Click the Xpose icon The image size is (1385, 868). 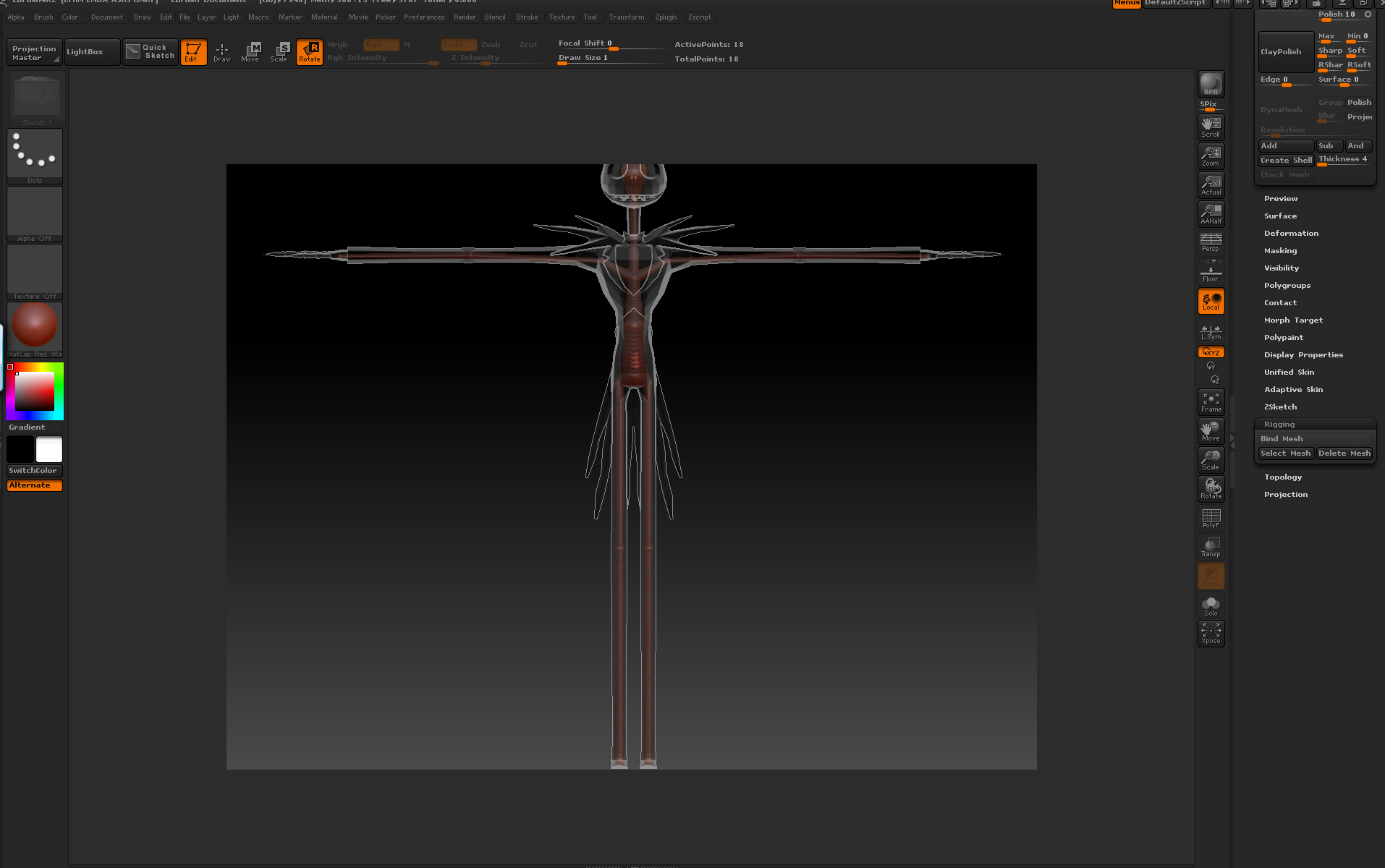click(1211, 633)
